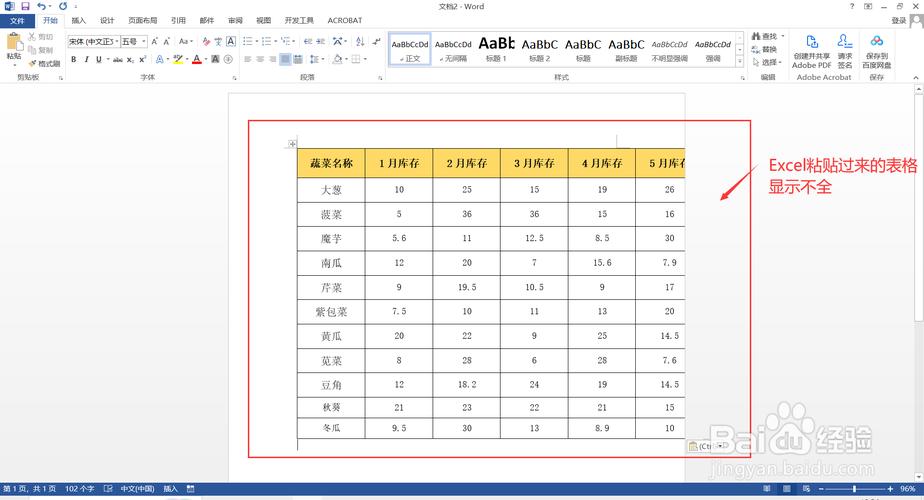Image resolution: width=924 pixels, height=500 pixels.
Task: Redo with the repeat arrow icon
Action: click(63, 6)
